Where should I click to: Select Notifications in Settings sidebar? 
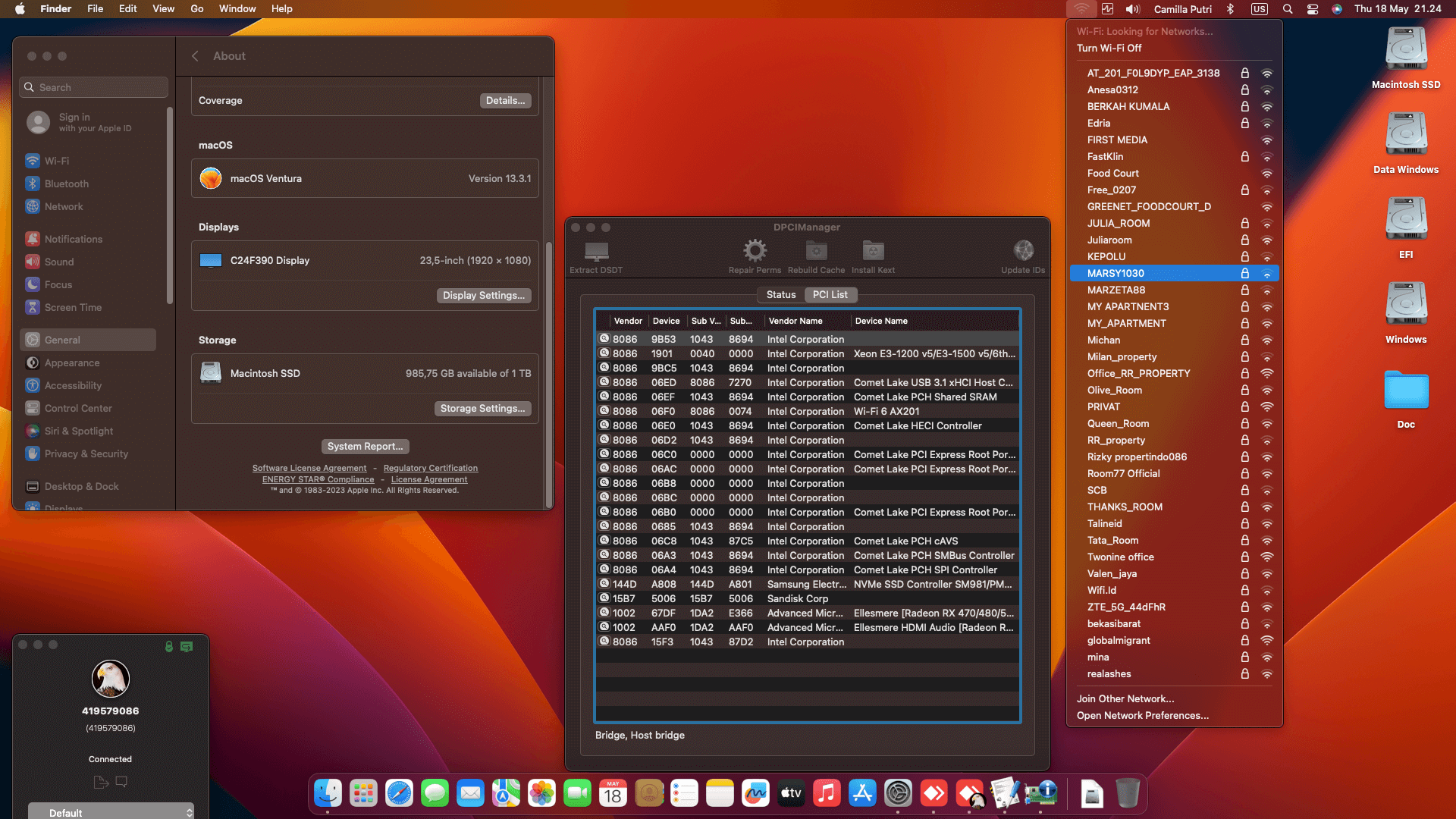(x=89, y=240)
